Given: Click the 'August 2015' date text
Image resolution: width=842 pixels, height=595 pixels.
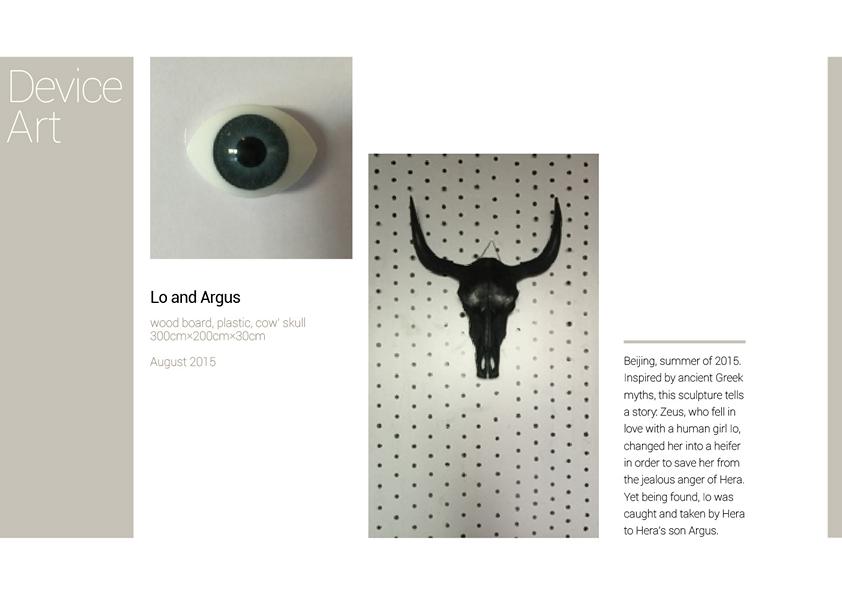Looking at the screenshot, I should [x=183, y=362].
